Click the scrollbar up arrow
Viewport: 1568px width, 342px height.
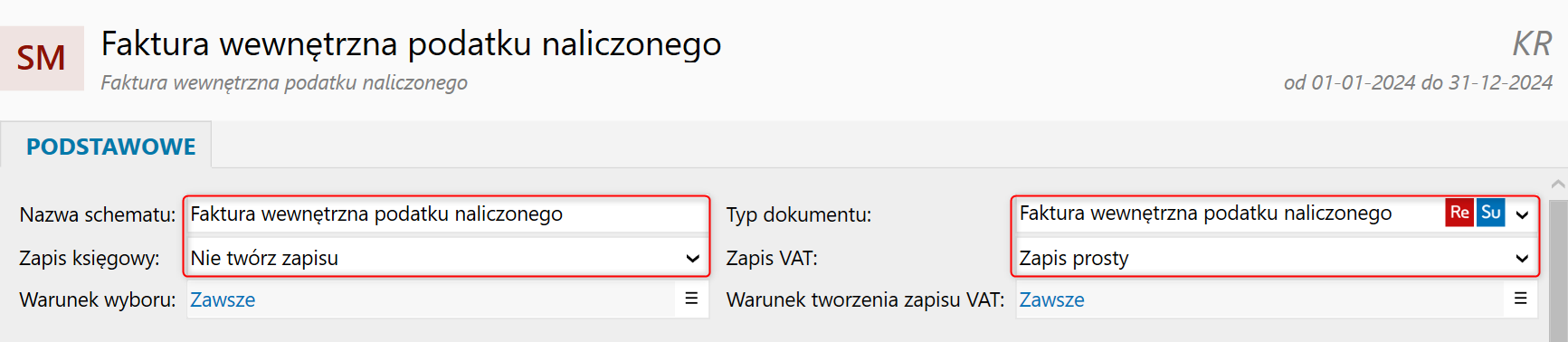(x=1558, y=184)
